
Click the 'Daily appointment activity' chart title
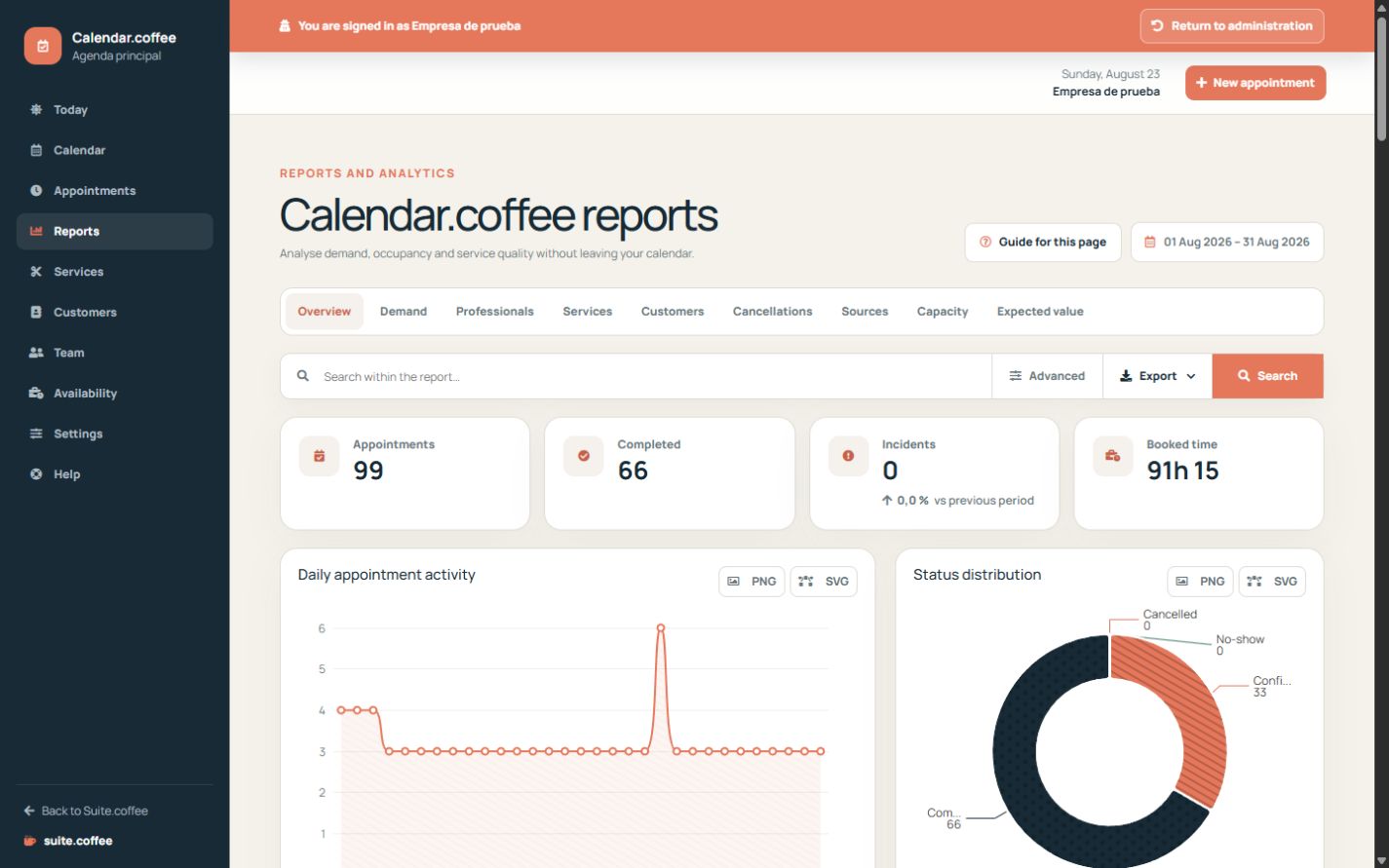387,575
